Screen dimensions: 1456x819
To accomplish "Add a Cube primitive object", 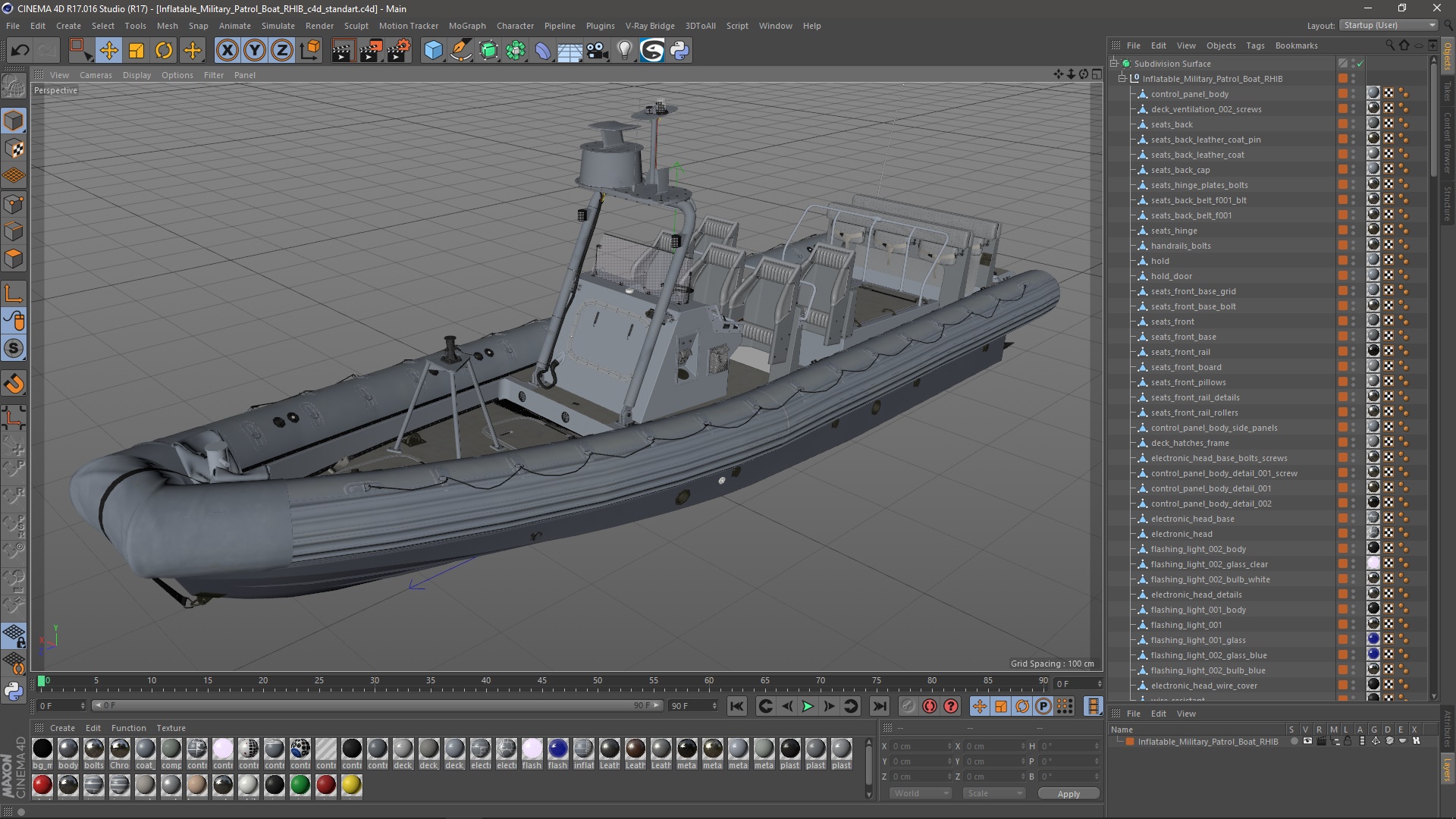I will click(x=433, y=51).
